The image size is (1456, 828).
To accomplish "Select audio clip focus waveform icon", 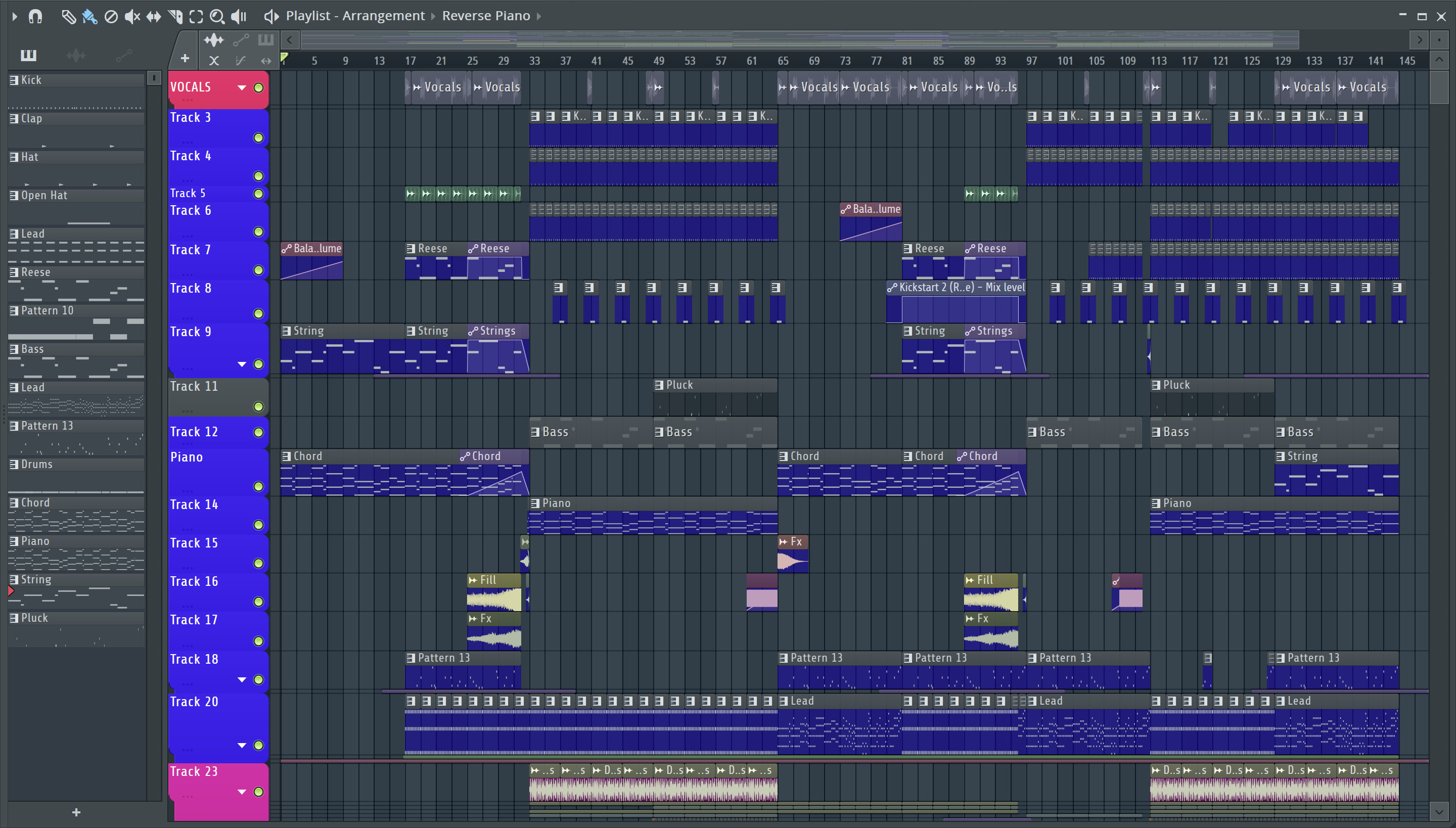I will pos(214,40).
